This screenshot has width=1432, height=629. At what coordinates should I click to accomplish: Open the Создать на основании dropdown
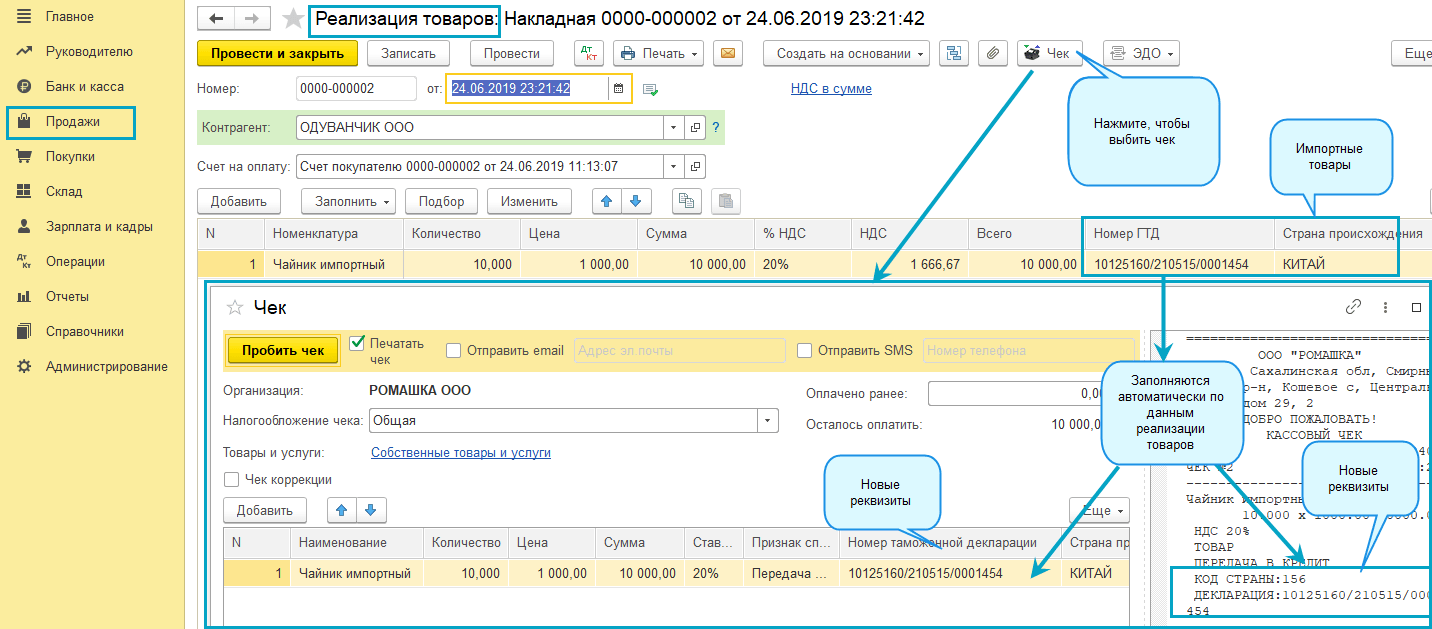[846, 54]
